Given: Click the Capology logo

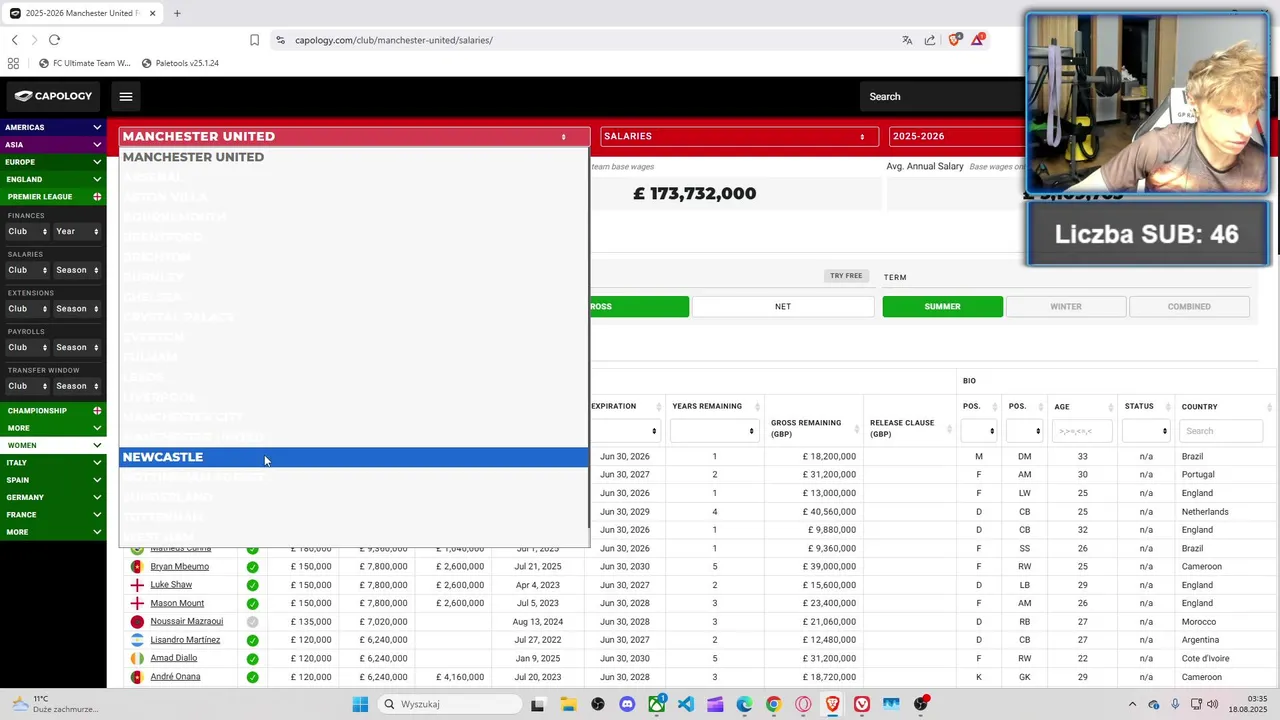Looking at the screenshot, I should pyautogui.click(x=53, y=96).
